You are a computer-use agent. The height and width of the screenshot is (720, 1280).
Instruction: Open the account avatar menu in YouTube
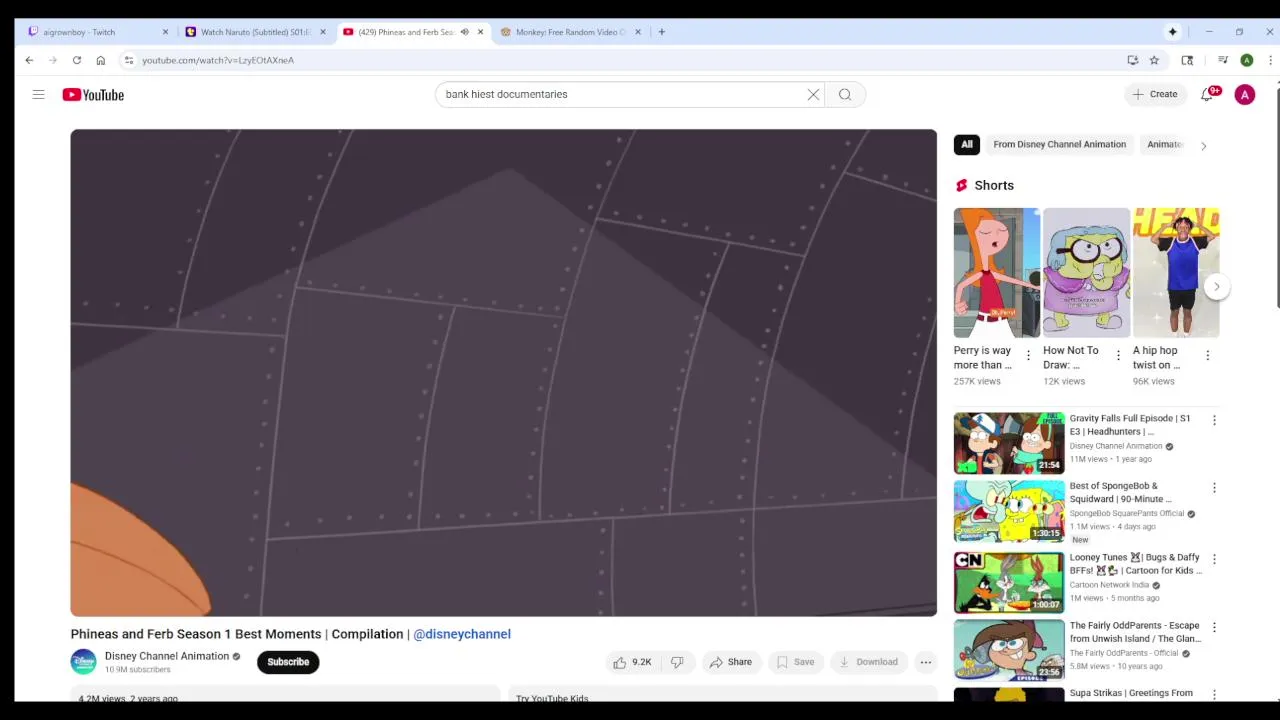(1245, 94)
